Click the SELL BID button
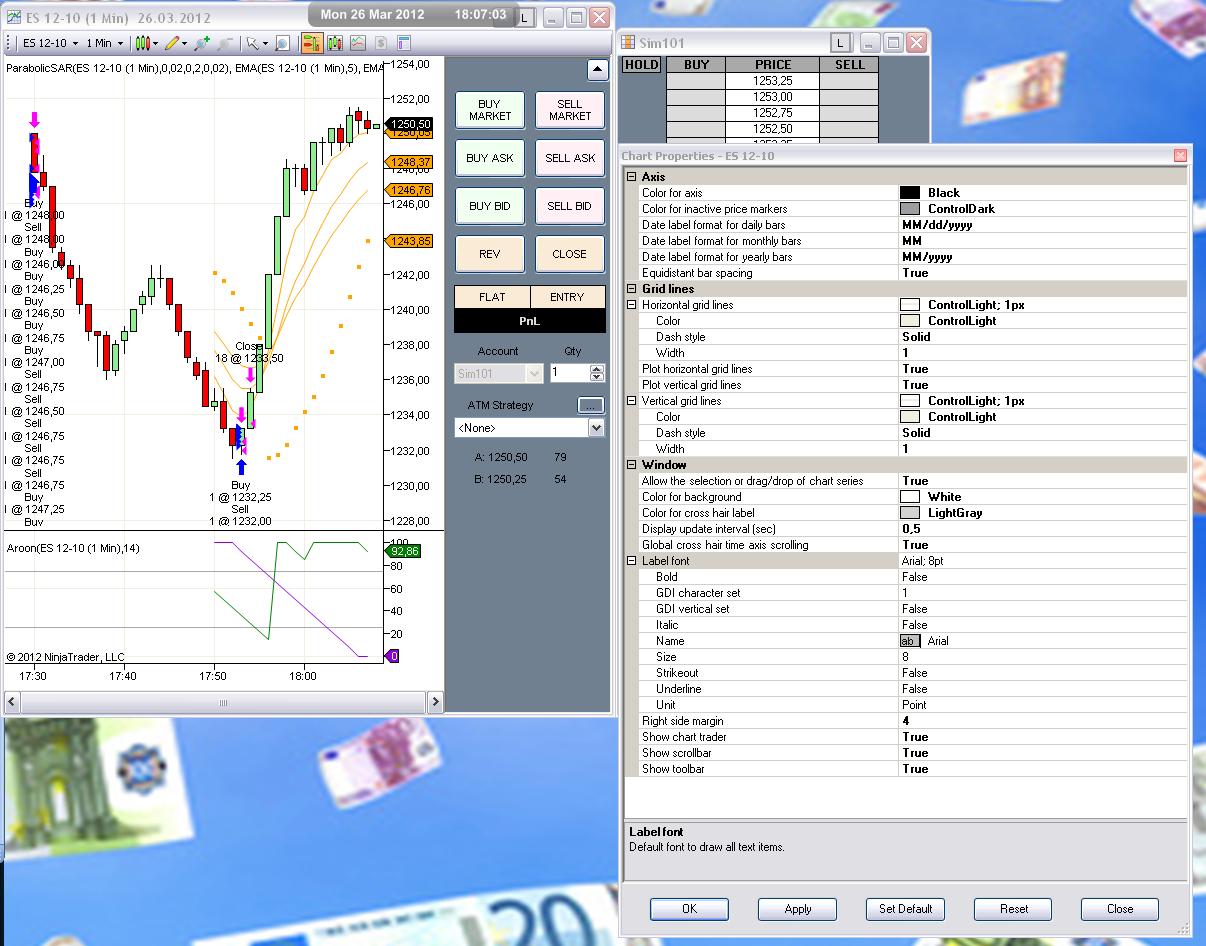The width and height of the screenshot is (1206, 946). (x=570, y=206)
